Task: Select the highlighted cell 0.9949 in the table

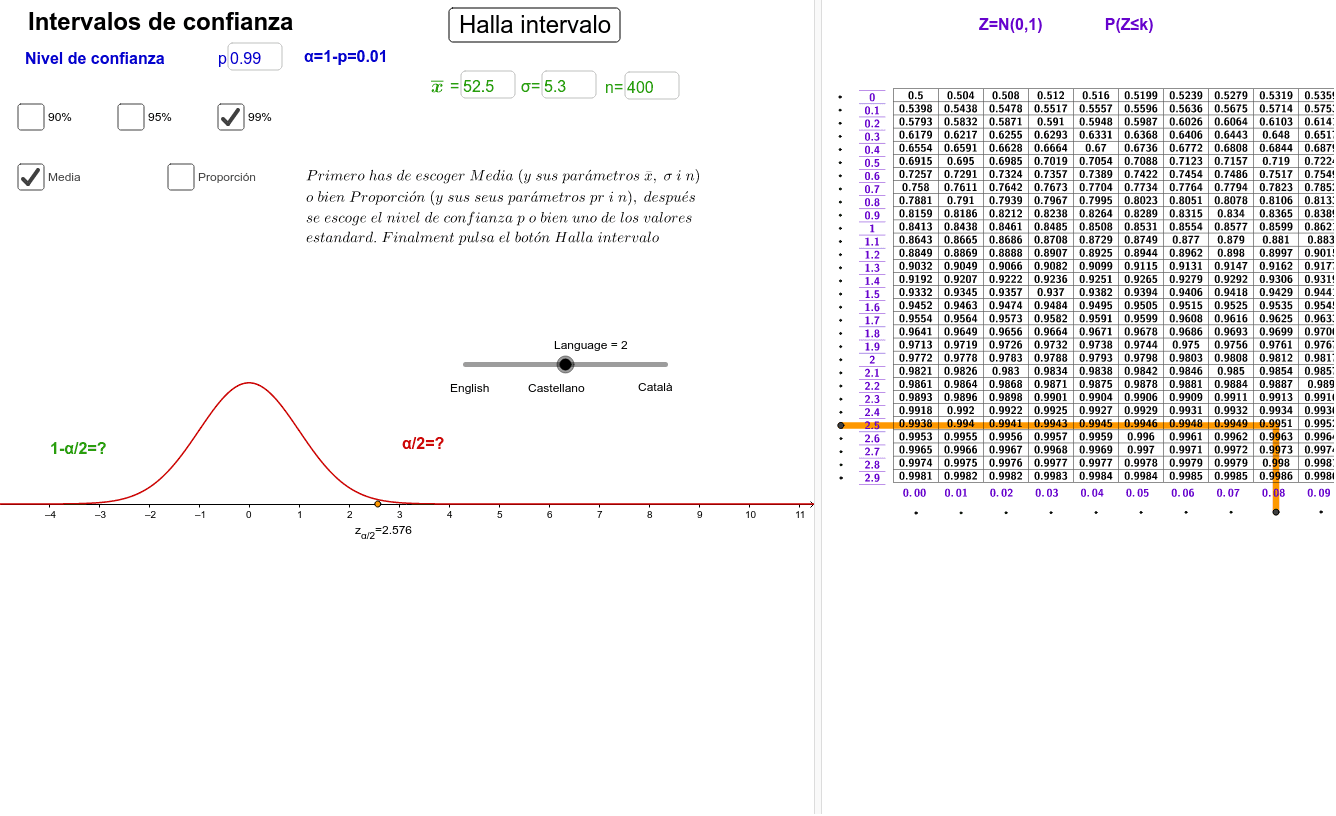Action: 1229,425
